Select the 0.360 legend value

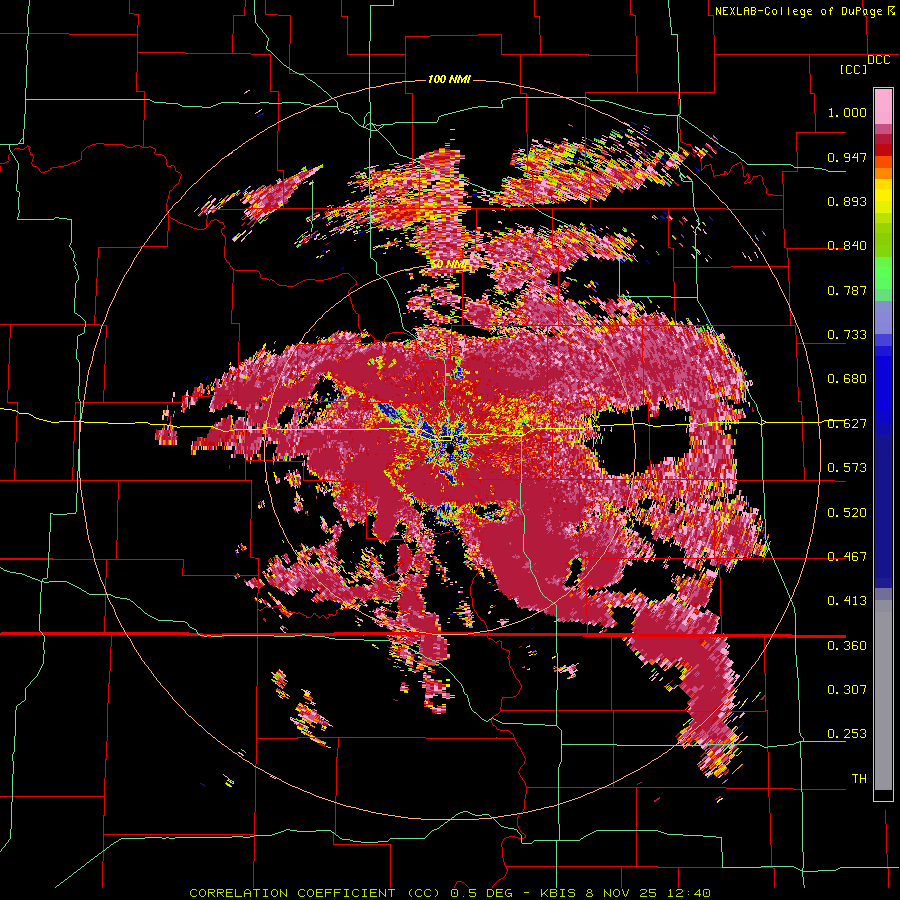click(x=847, y=646)
